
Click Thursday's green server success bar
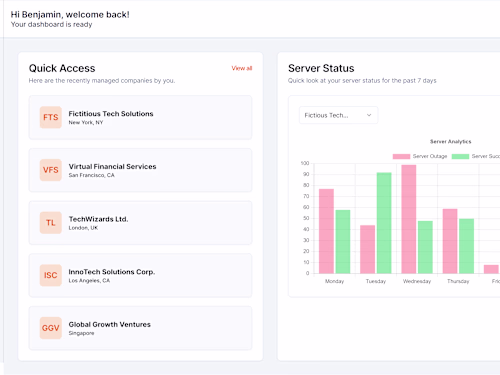(466, 246)
